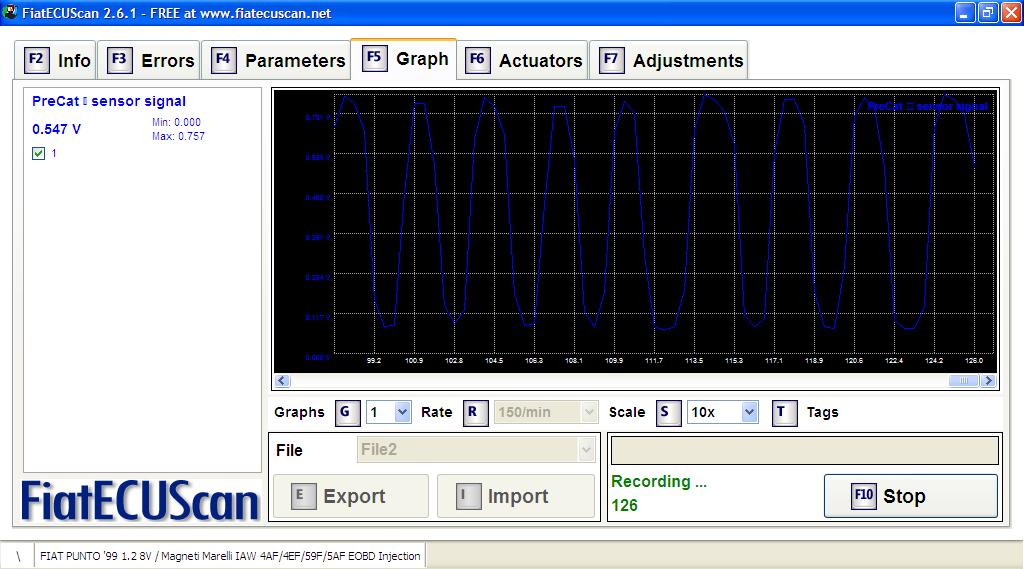This screenshot has width=1024, height=569.
Task: Click the F6 key icon beside Actuators
Action: pyautogui.click(x=477, y=60)
